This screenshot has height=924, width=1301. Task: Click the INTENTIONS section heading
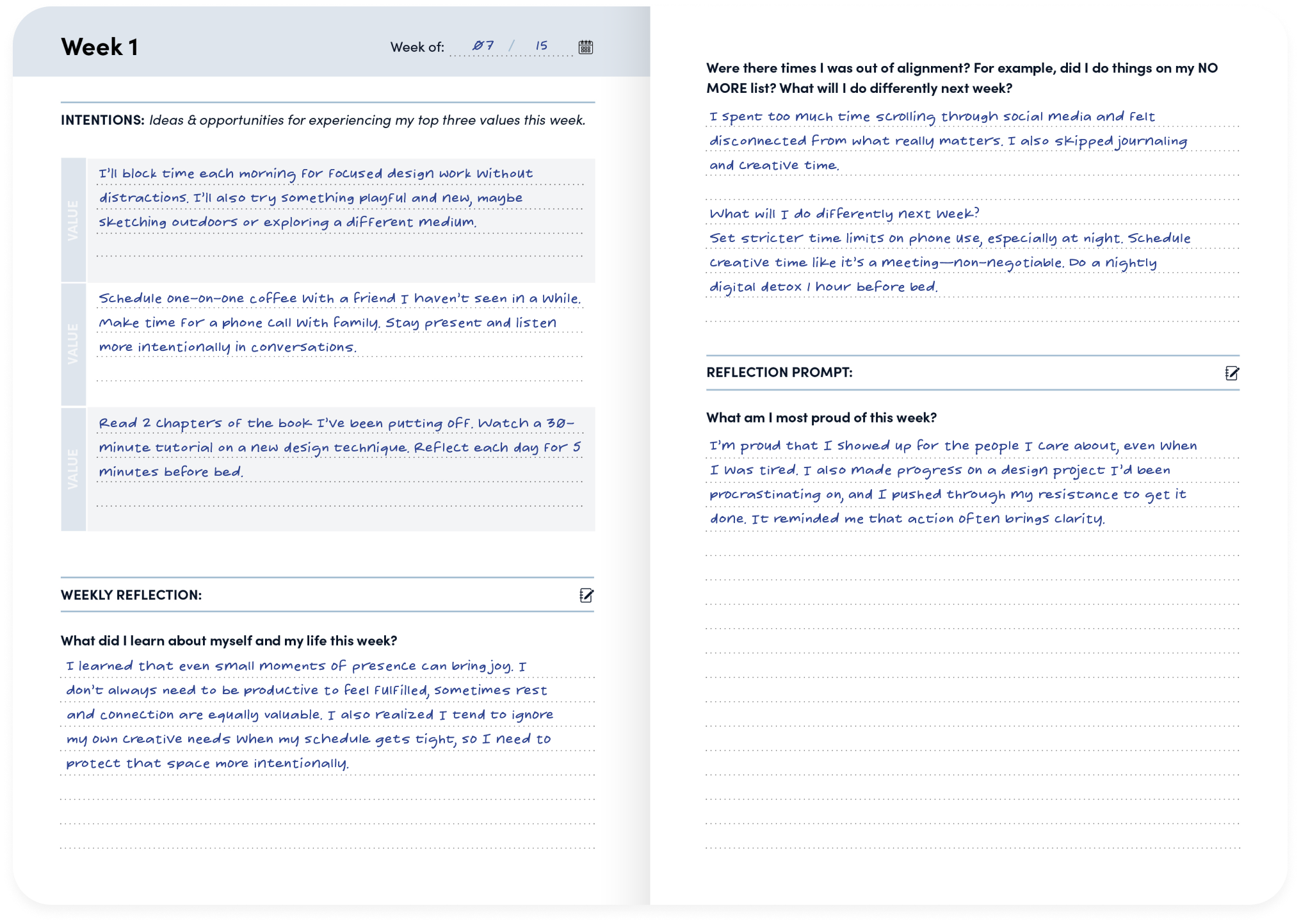coord(102,120)
